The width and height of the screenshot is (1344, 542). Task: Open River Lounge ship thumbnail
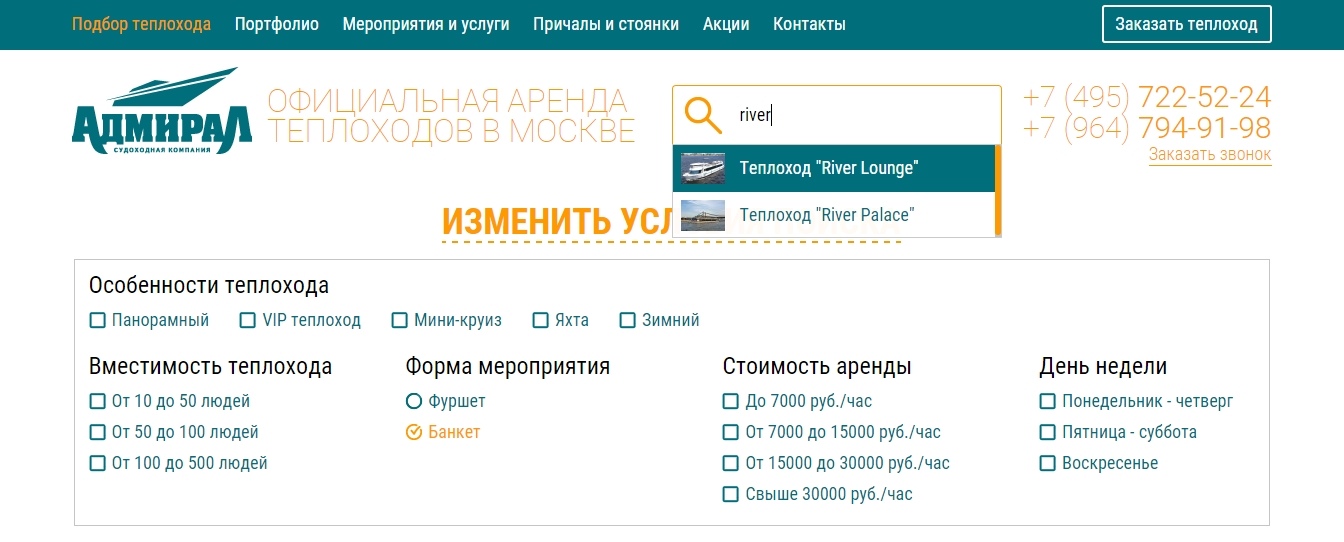(702, 168)
